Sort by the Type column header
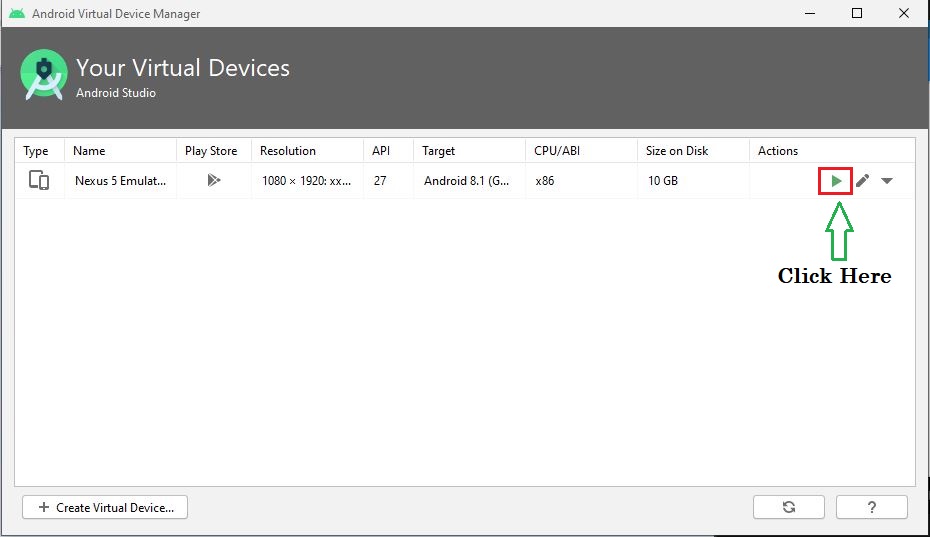Image resolution: width=930 pixels, height=537 pixels. (x=36, y=151)
